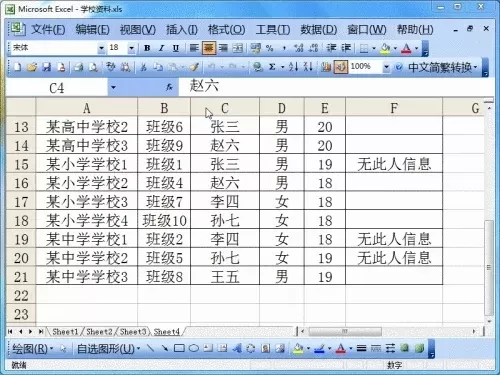Sort the data descending
The image size is (500, 375).
tap(308, 67)
